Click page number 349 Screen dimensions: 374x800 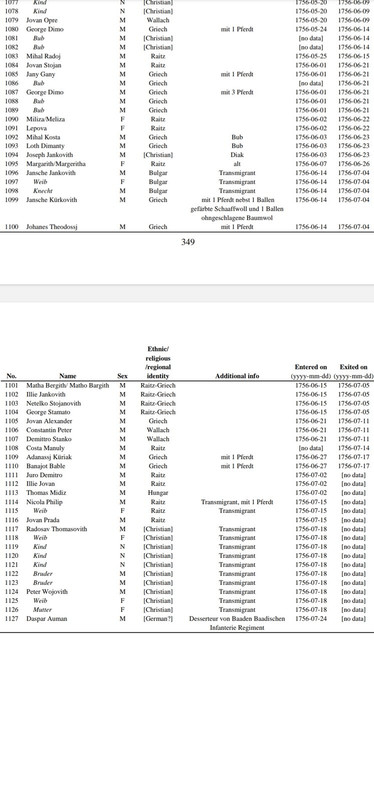[188, 242]
